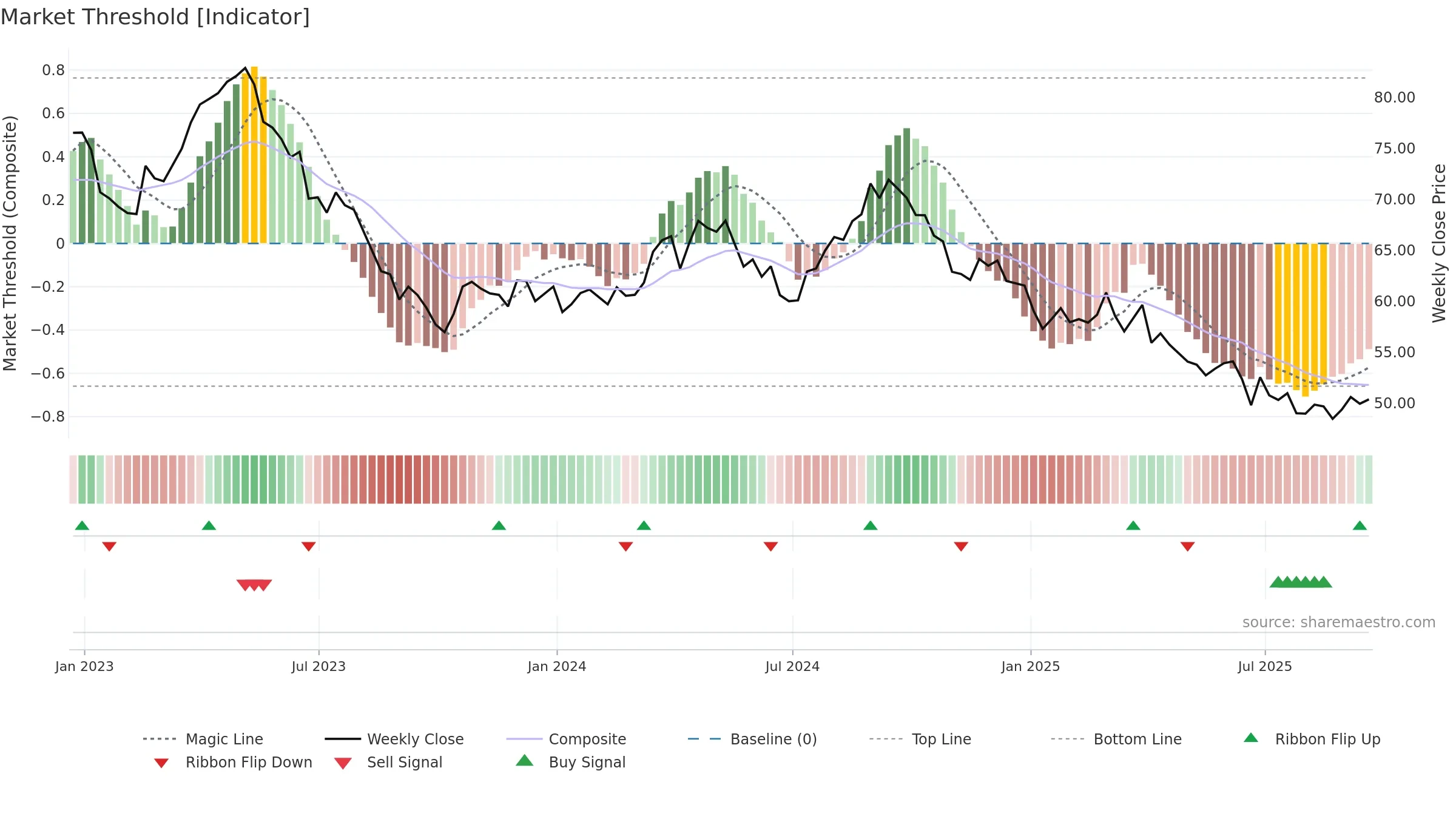Screen dimensions: 1456x819
Task: Toggle the Top Line legend entry
Action: point(920,739)
